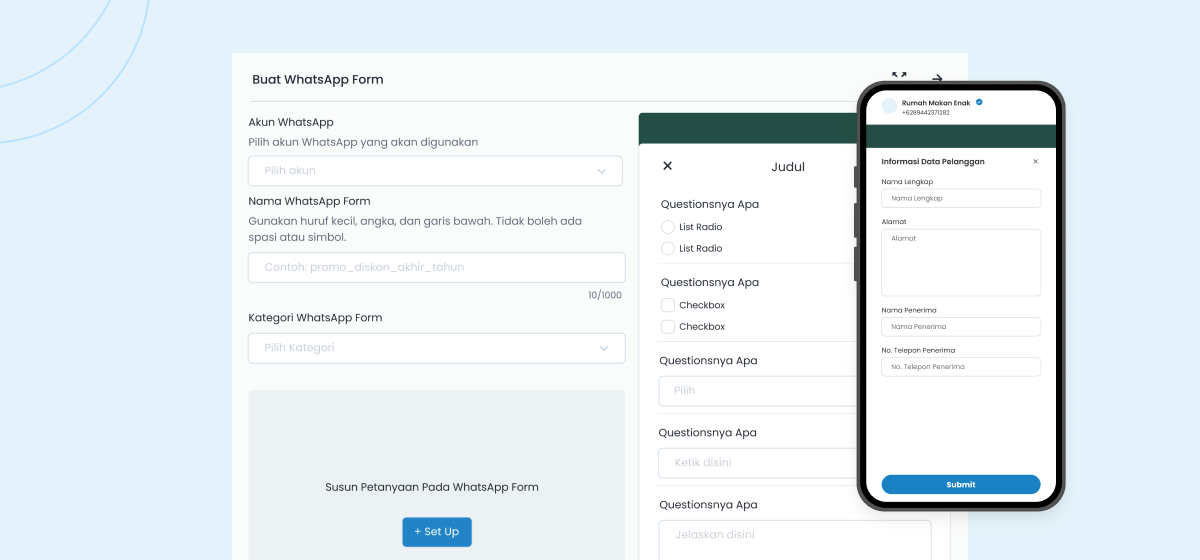
Task: Open the Pilih akun dropdown
Action: pyautogui.click(x=435, y=171)
